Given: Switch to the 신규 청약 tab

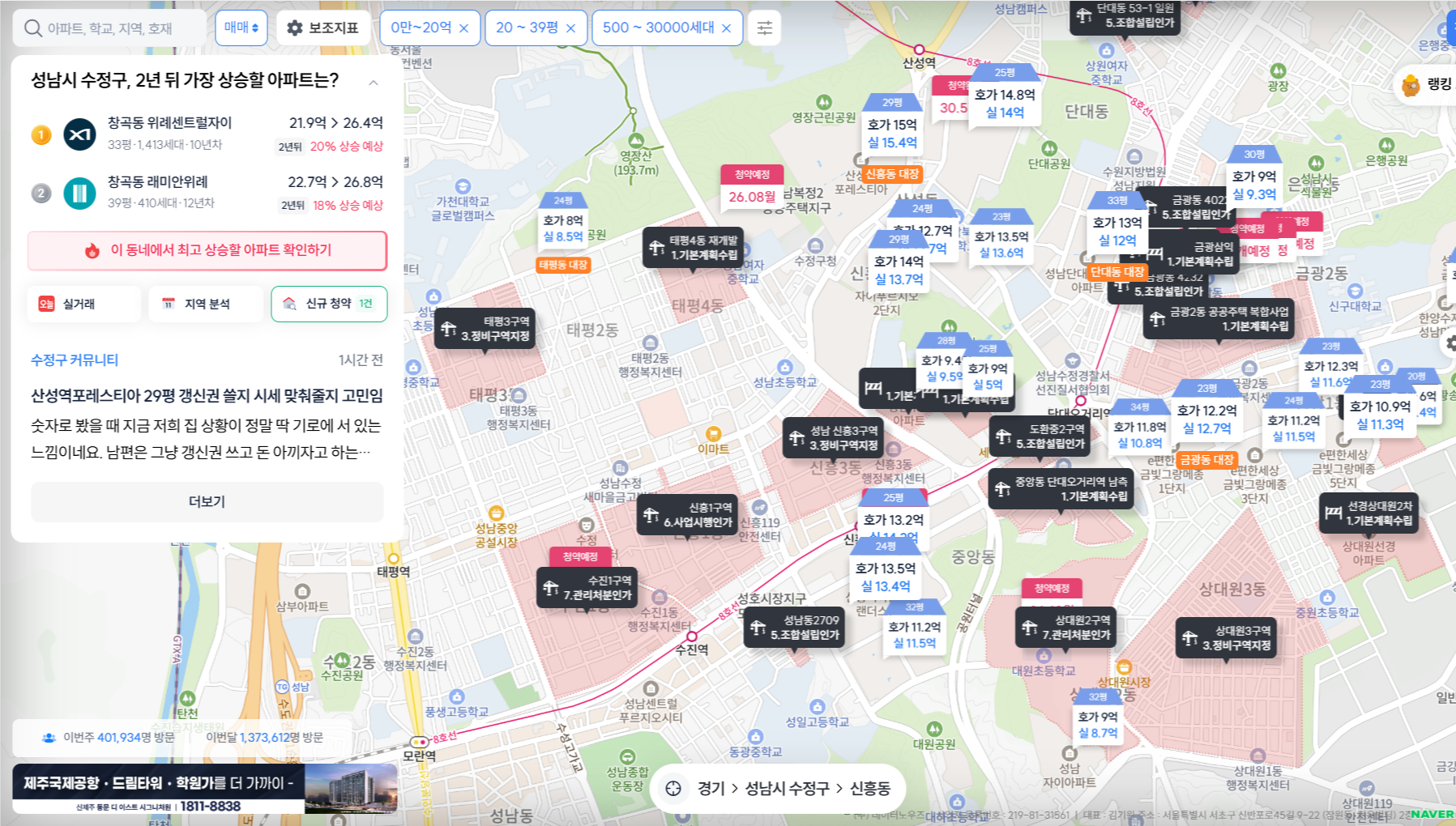Looking at the screenshot, I should pos(329,304).
